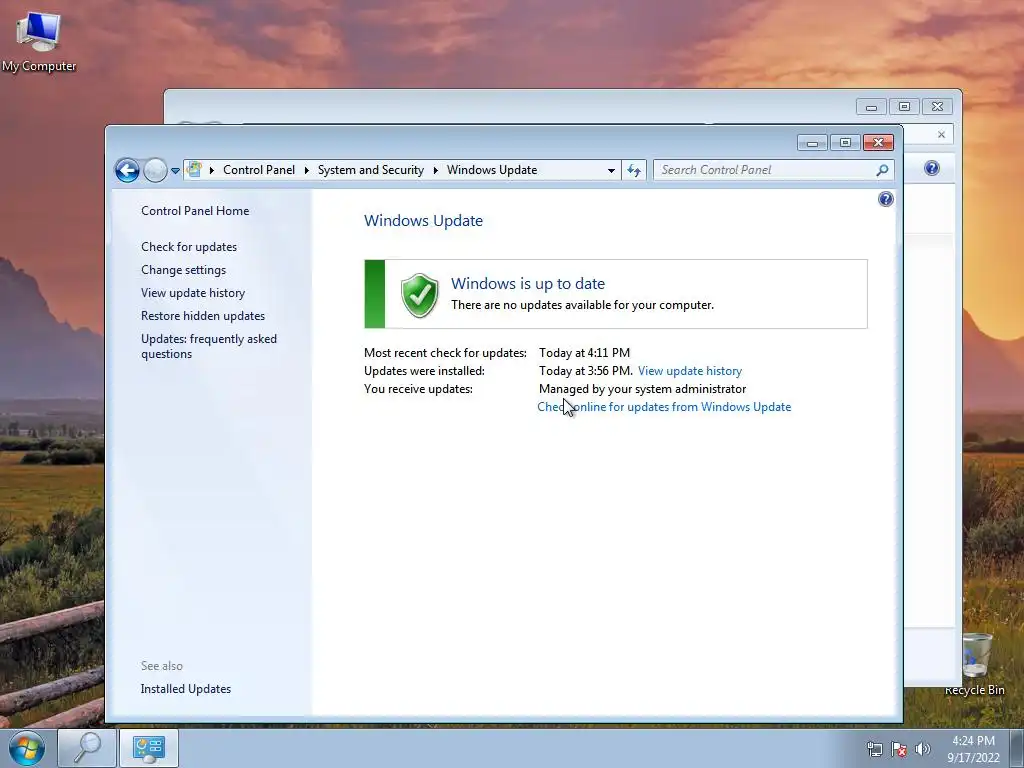Viewport: 1024px width, 768px height.
Task: Select Windows Update breadcrumb
Action: [492, 170]
